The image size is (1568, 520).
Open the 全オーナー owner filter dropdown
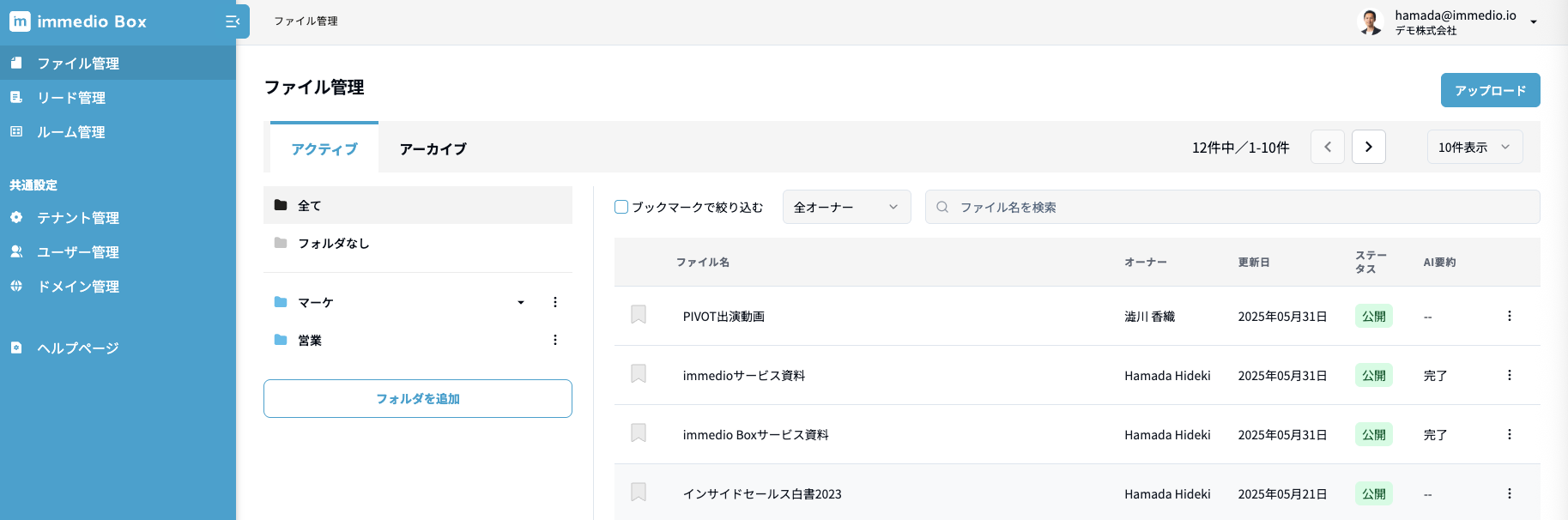[846, 207]
